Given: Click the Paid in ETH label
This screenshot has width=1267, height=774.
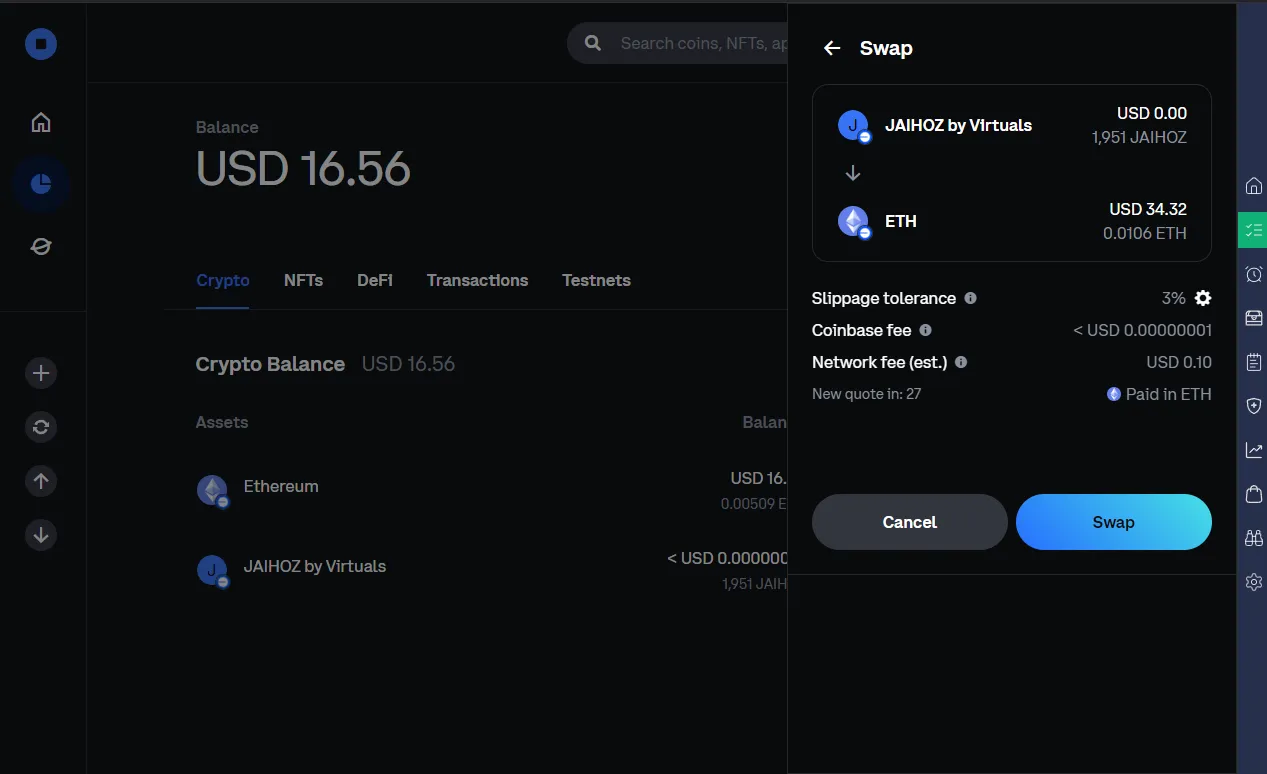Looking at the screenshot, I should tap(1168, 394).
